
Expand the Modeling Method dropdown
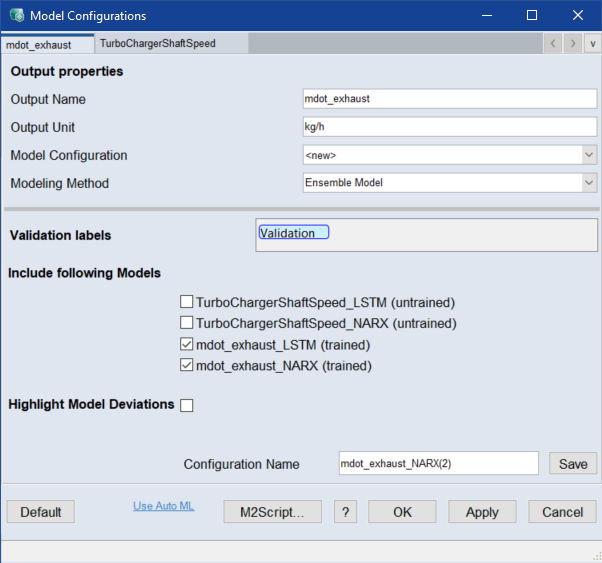click(x=589, y=183)
